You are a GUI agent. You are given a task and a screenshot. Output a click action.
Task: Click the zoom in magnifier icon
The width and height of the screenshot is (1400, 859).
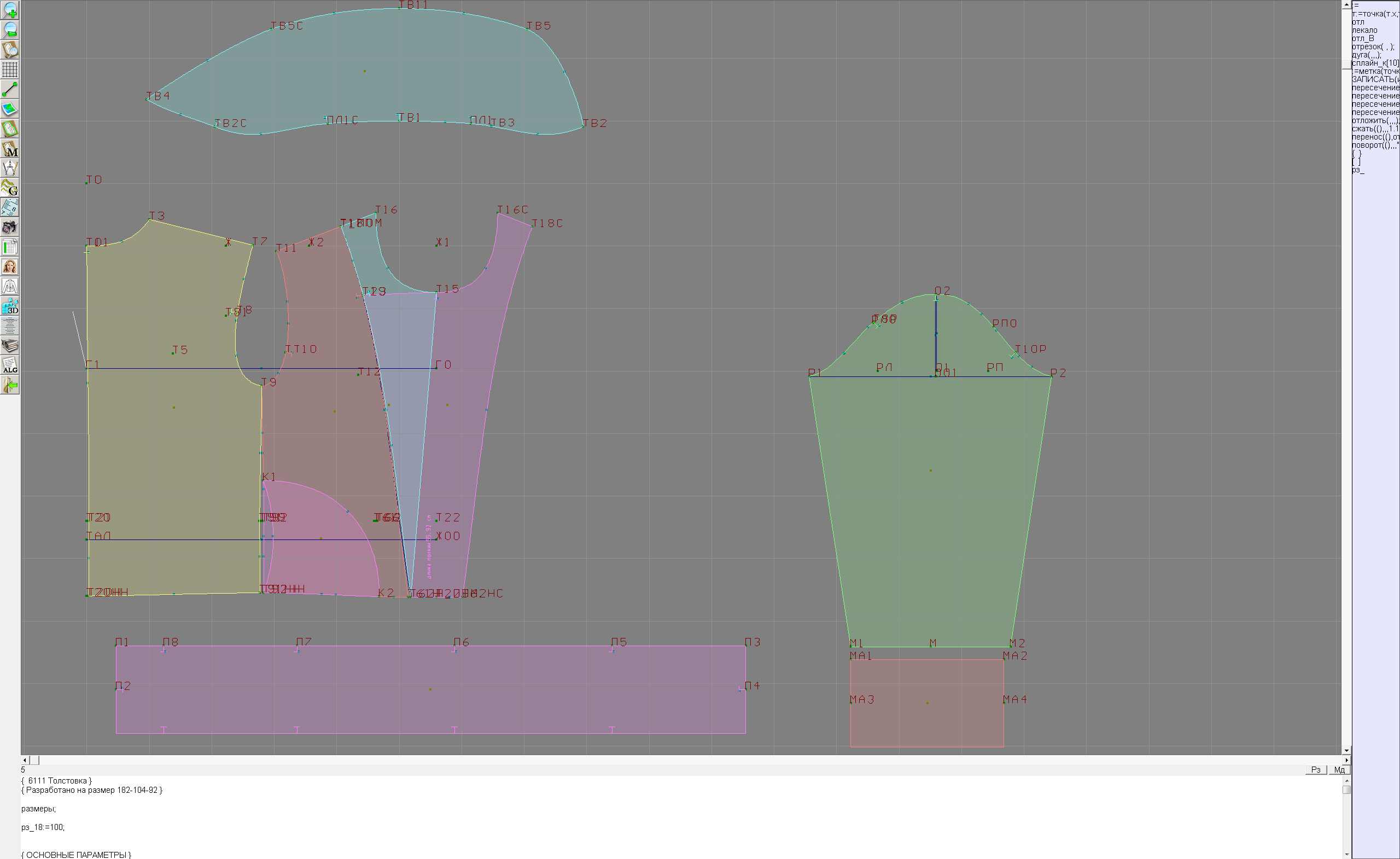coord(10,10)
